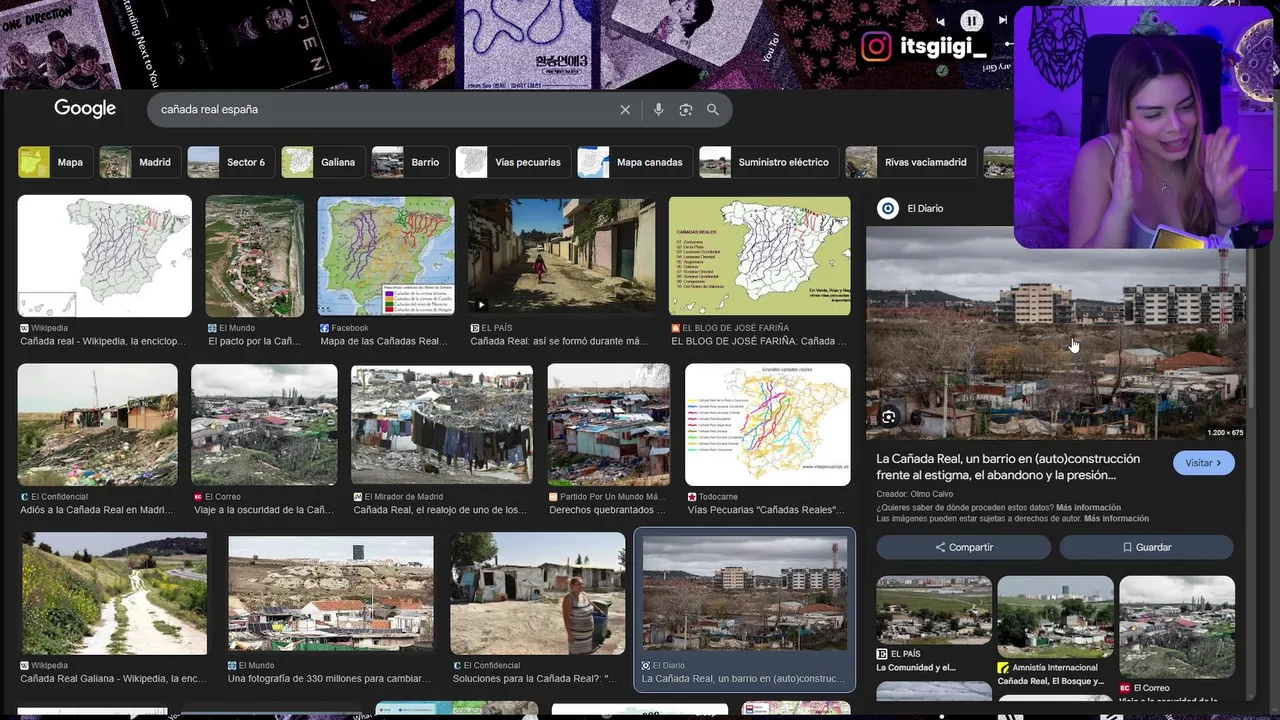Click the 1.200 × 675 image size label
Screen dimensions: 1280x720
click(1225, 432)
